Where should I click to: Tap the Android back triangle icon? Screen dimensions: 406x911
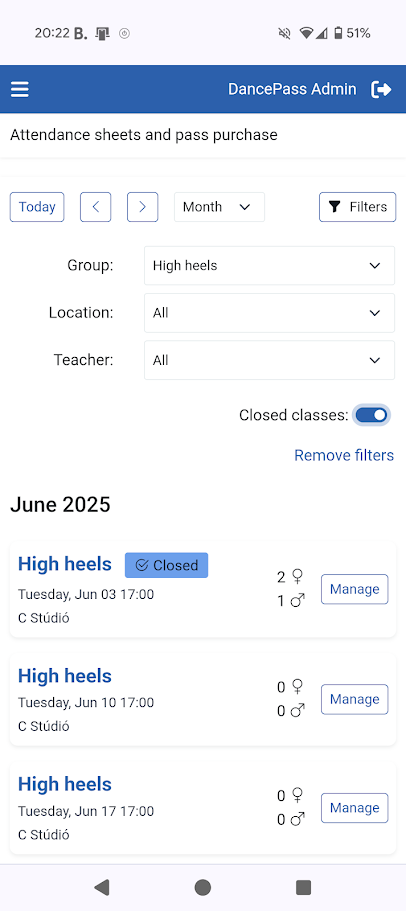102,887
